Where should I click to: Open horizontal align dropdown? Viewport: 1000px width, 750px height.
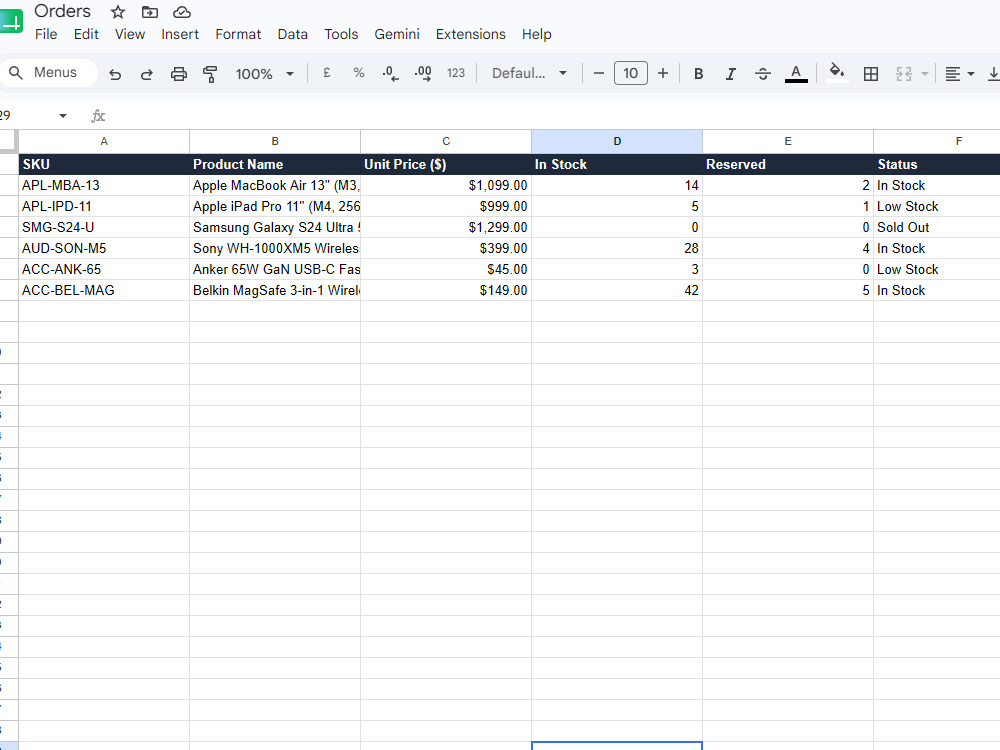pyautogui.click(x=959, y=74)
